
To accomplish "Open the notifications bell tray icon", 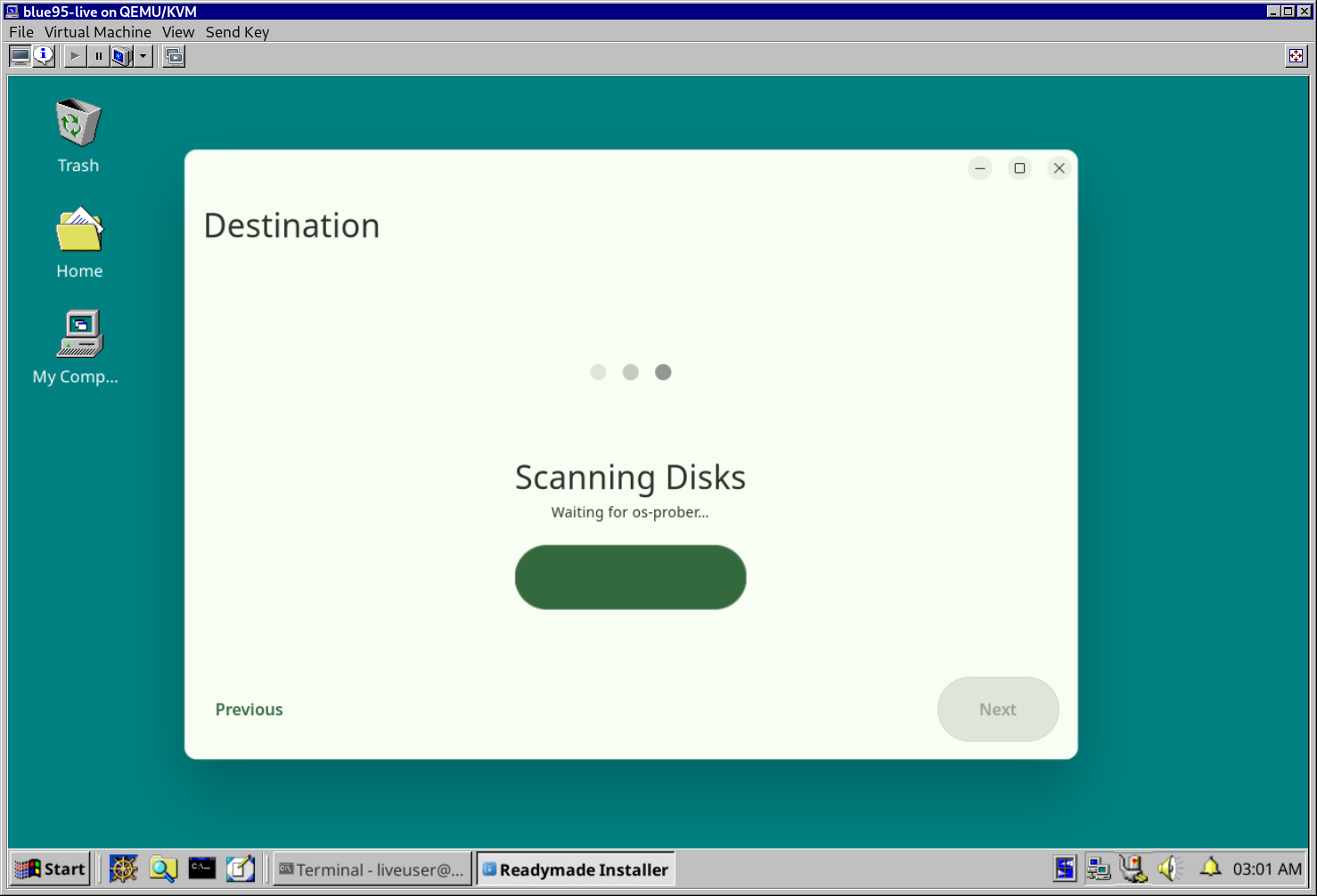I will pos(1210,867).
